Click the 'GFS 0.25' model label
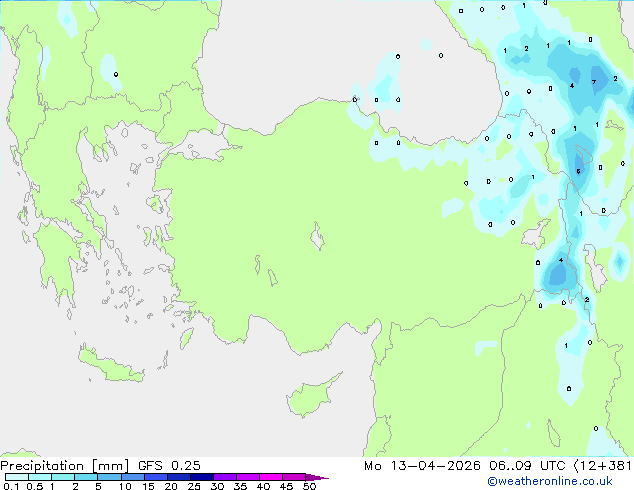634x490 pixels. tap(169, 466)
